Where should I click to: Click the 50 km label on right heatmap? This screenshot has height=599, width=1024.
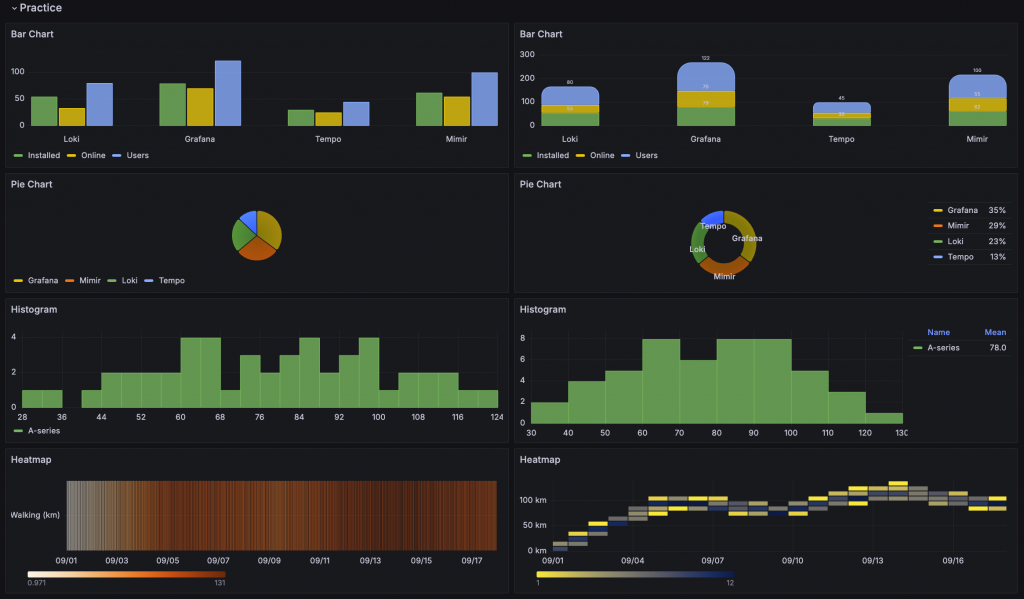pyautogui.click(x=535, y=525)
